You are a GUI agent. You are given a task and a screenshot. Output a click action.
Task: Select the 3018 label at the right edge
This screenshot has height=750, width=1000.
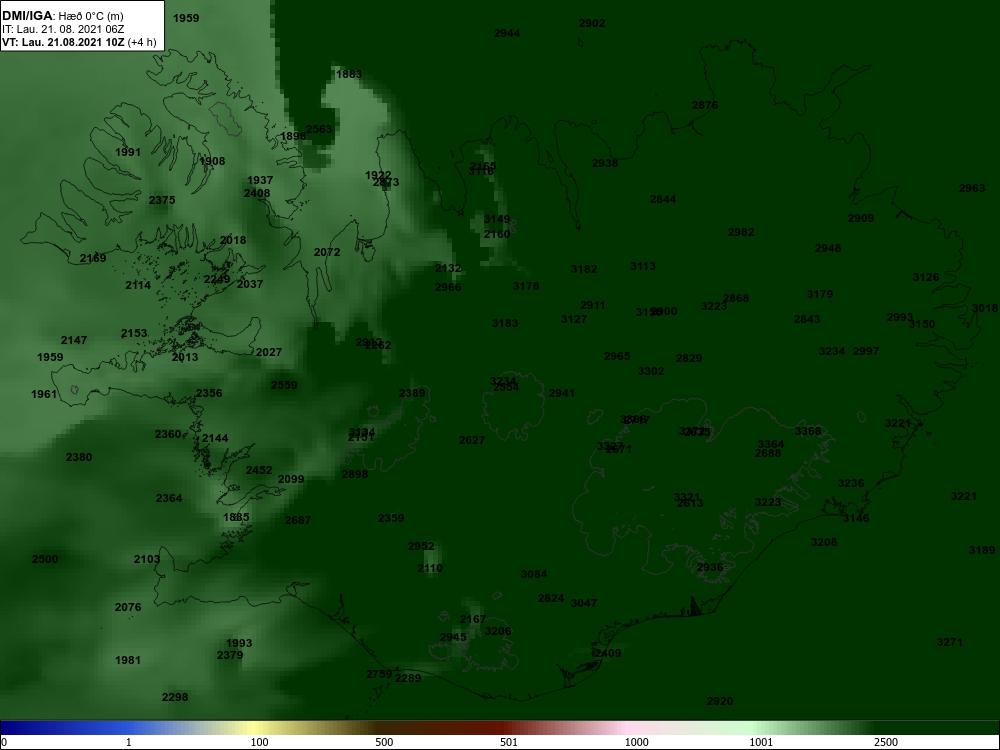985,309
